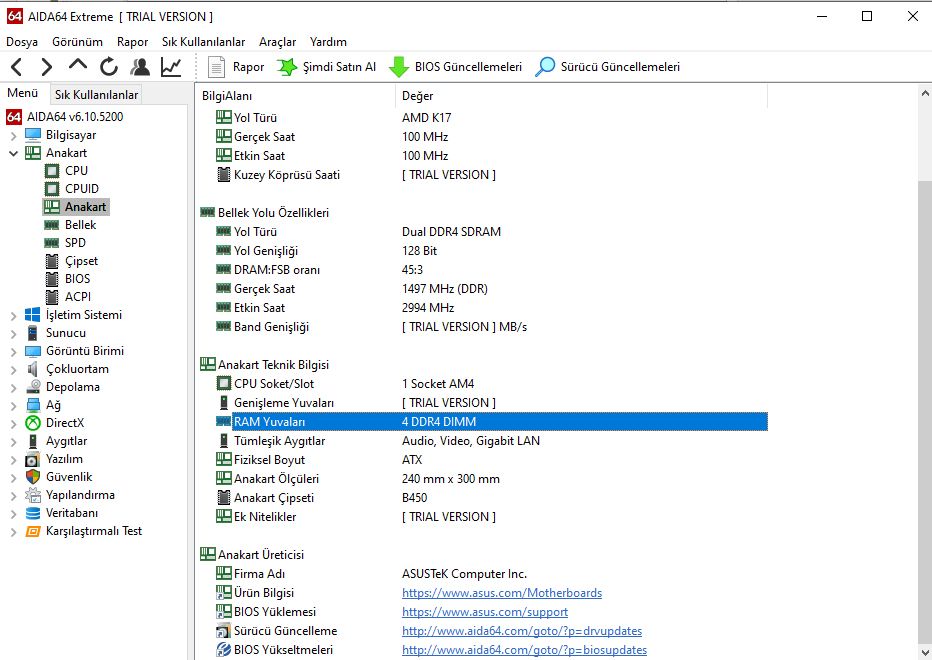Expand the Bilgisayar tree node
The width and height of the screenshot is (932, 660).
(13, 136)
